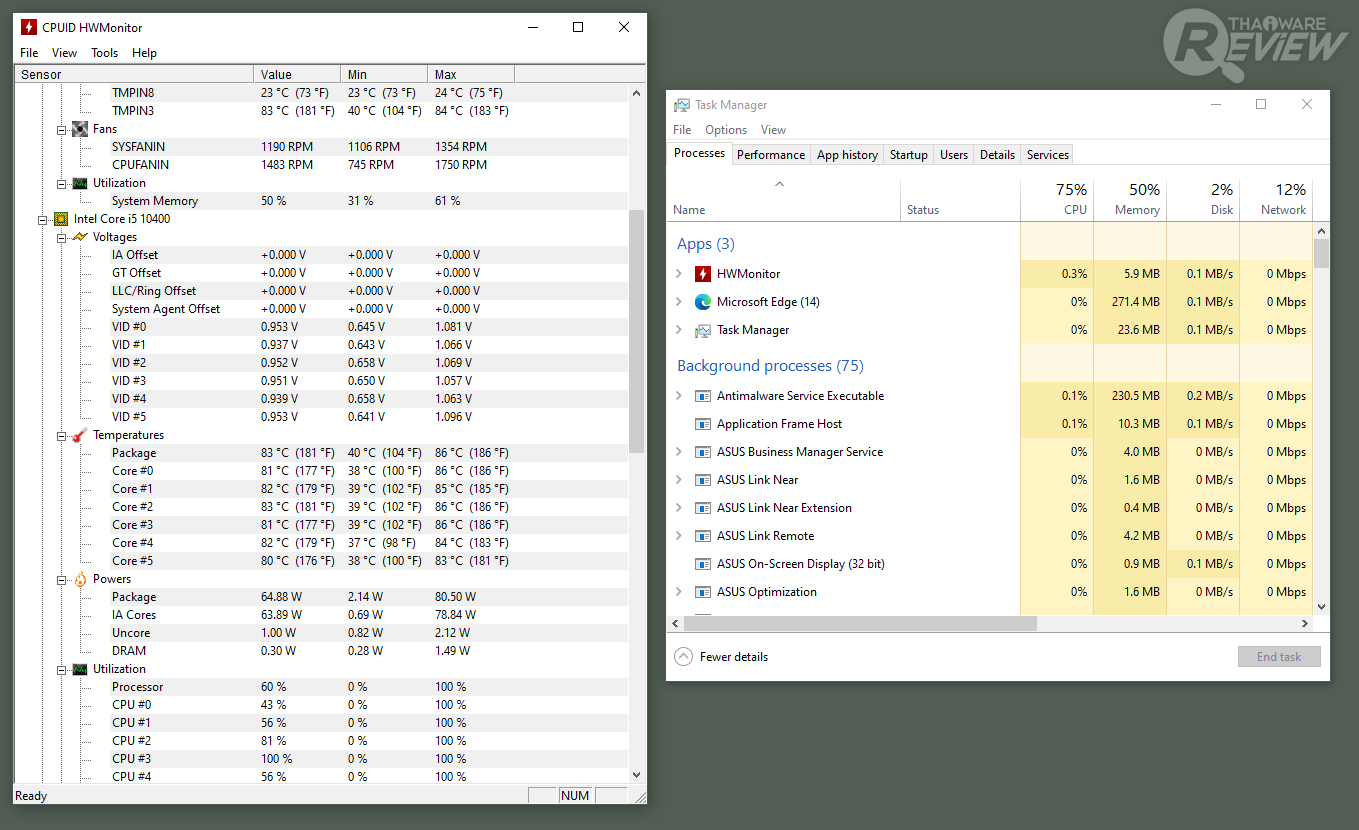Collapse the Intel Core i5 10400 tree node
Screen dimensions: 1359x830
pos(43,219)
